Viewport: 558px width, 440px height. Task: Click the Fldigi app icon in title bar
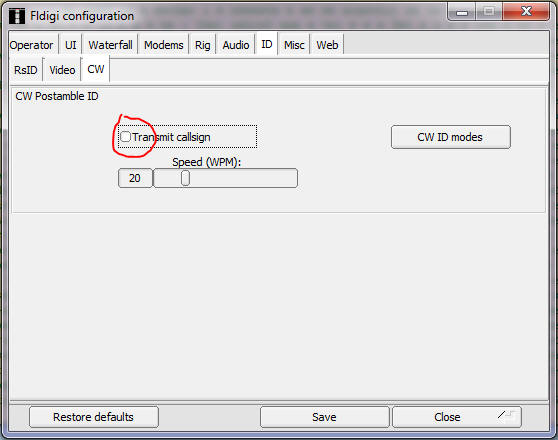tap(17, 16)
